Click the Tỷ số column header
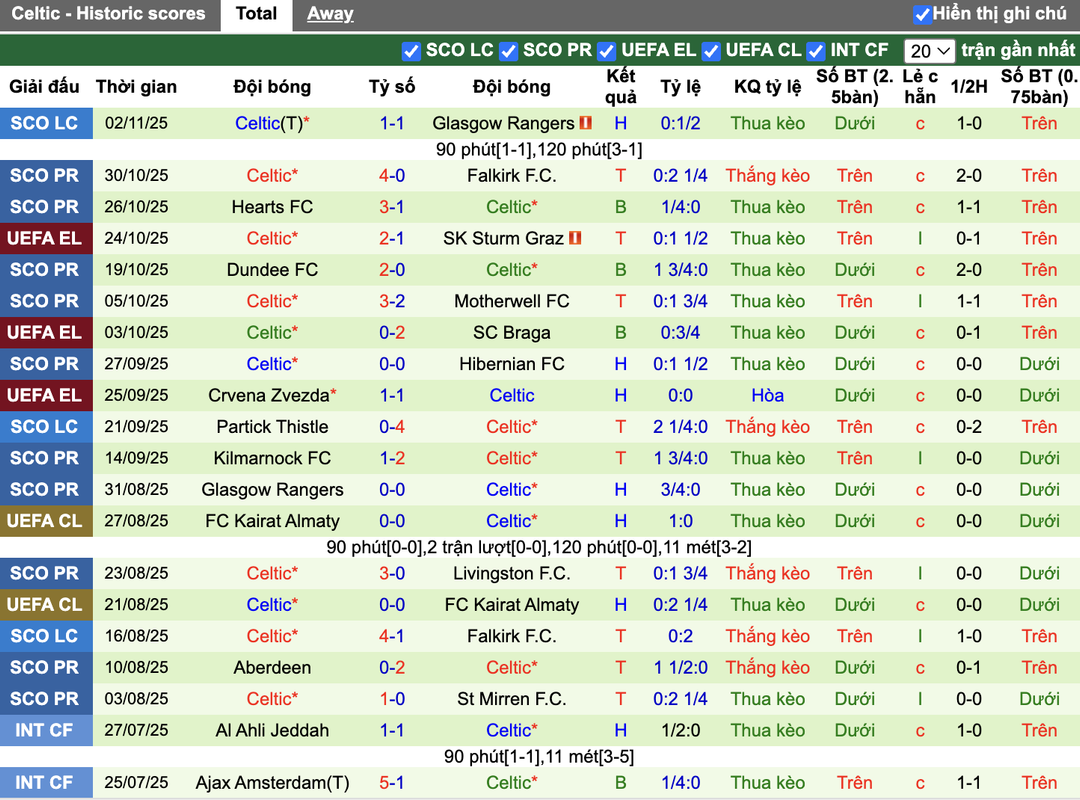The width and height of the screenshot is (1080, 800). pos(392,87)
